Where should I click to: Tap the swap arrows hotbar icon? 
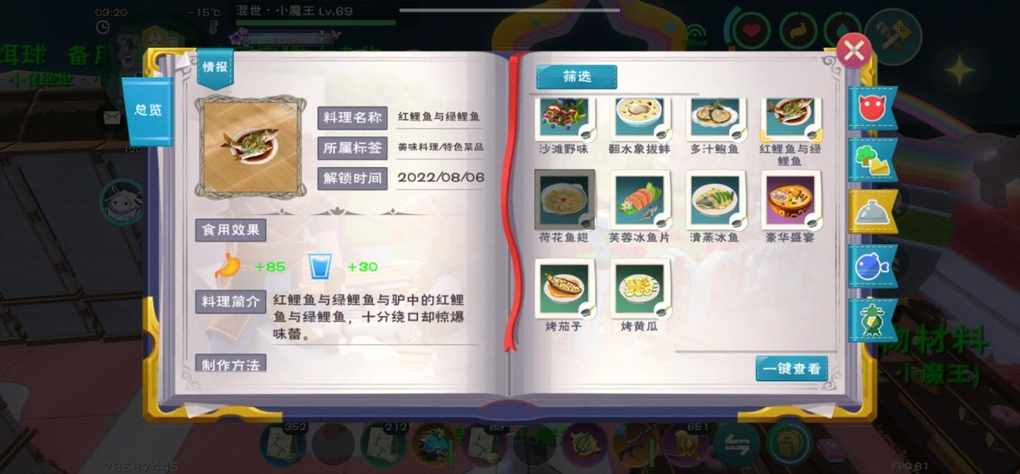coord(736,443)
